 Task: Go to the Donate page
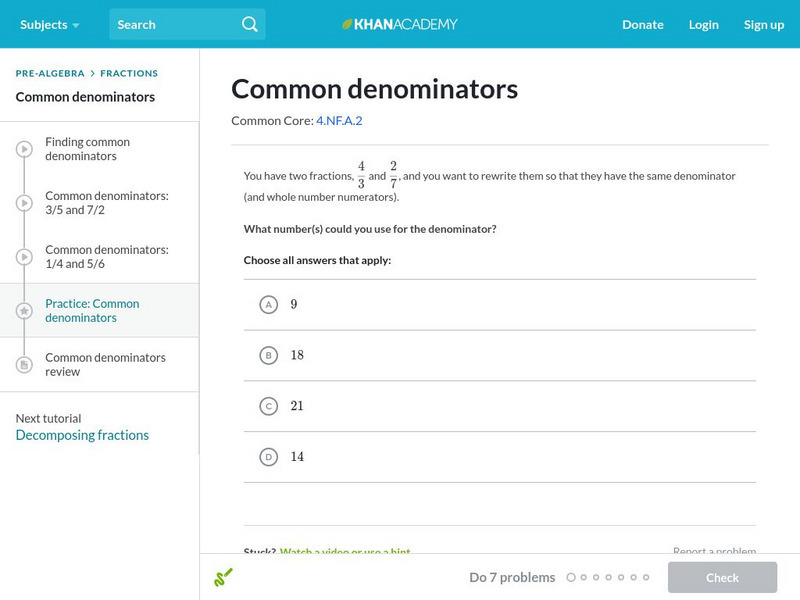[642, 24]
